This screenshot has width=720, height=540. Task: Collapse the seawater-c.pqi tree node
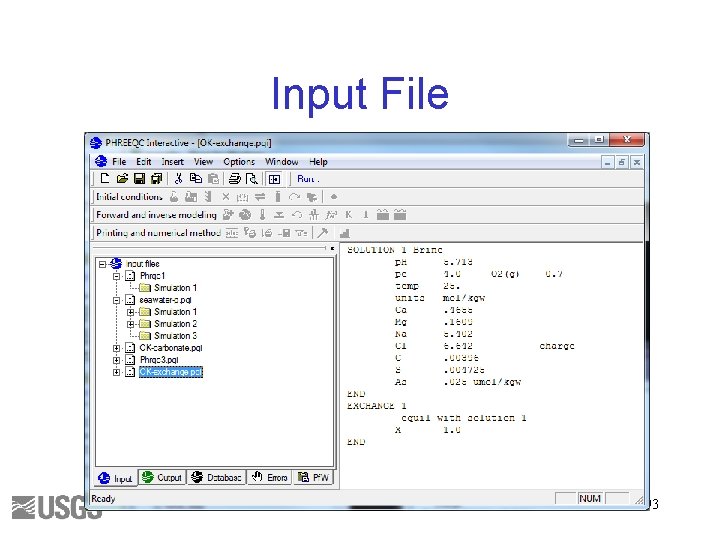(x=117, y=300)
